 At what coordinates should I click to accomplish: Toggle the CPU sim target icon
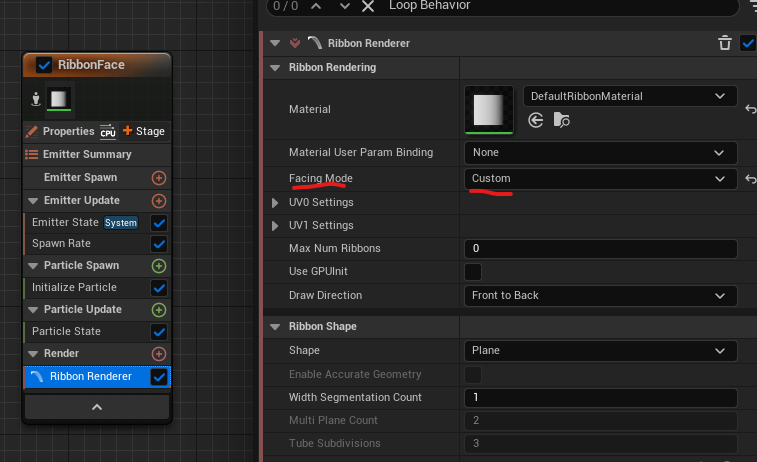tap(108, 131)
